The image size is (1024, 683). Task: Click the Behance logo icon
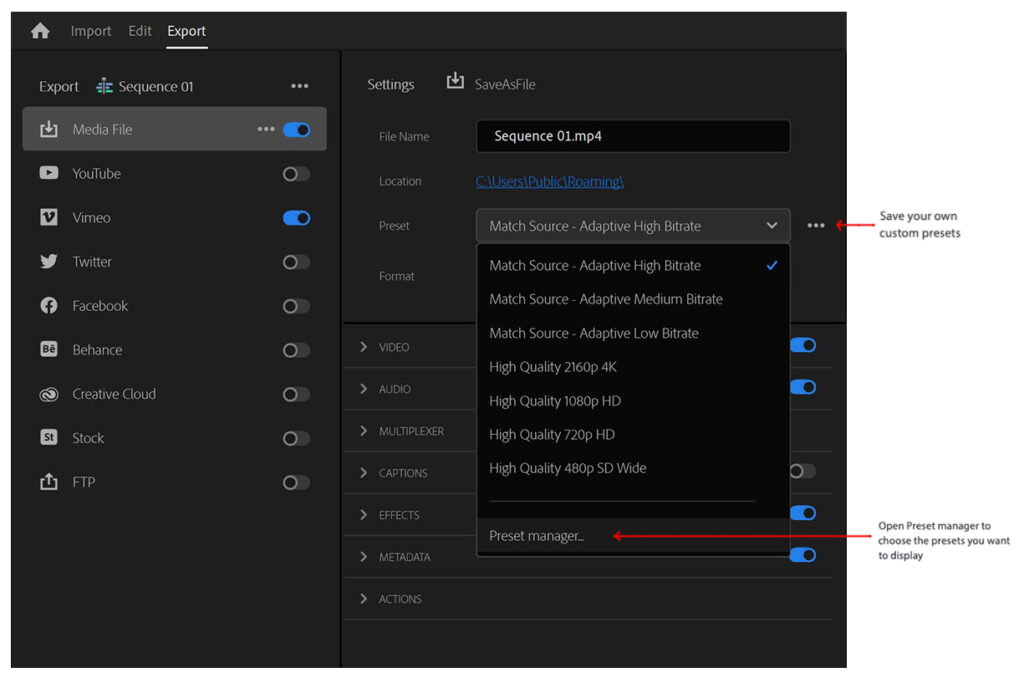49,349
